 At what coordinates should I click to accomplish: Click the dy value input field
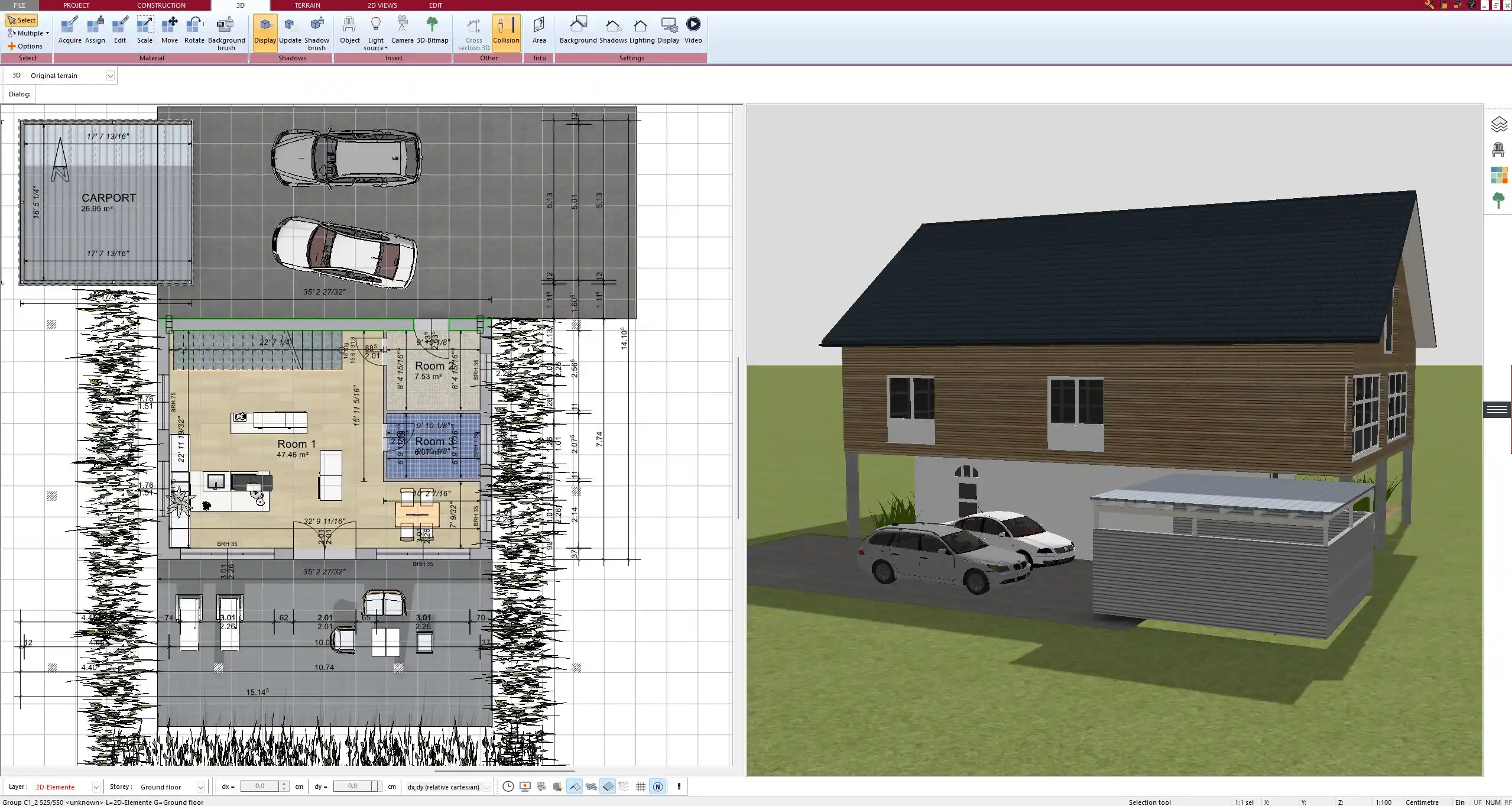pyautogui.click(x=353, y=786)
